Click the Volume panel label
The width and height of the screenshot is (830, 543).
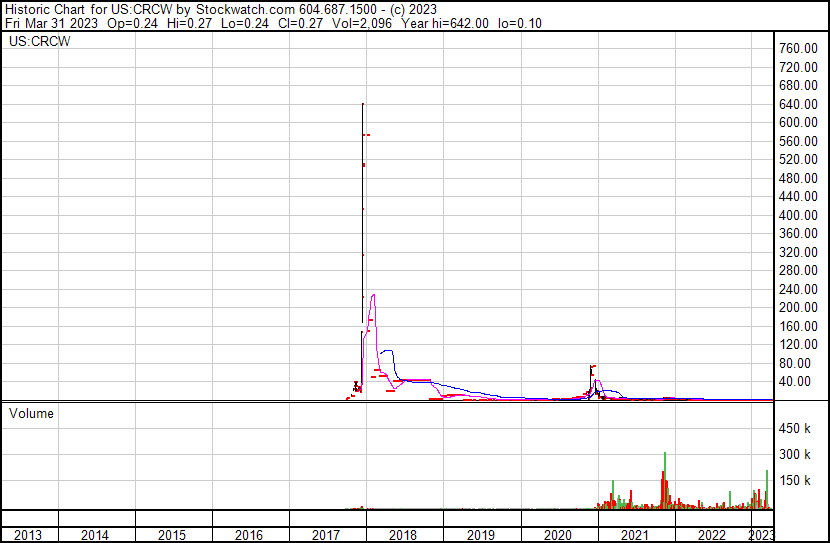tap(31, 413)
